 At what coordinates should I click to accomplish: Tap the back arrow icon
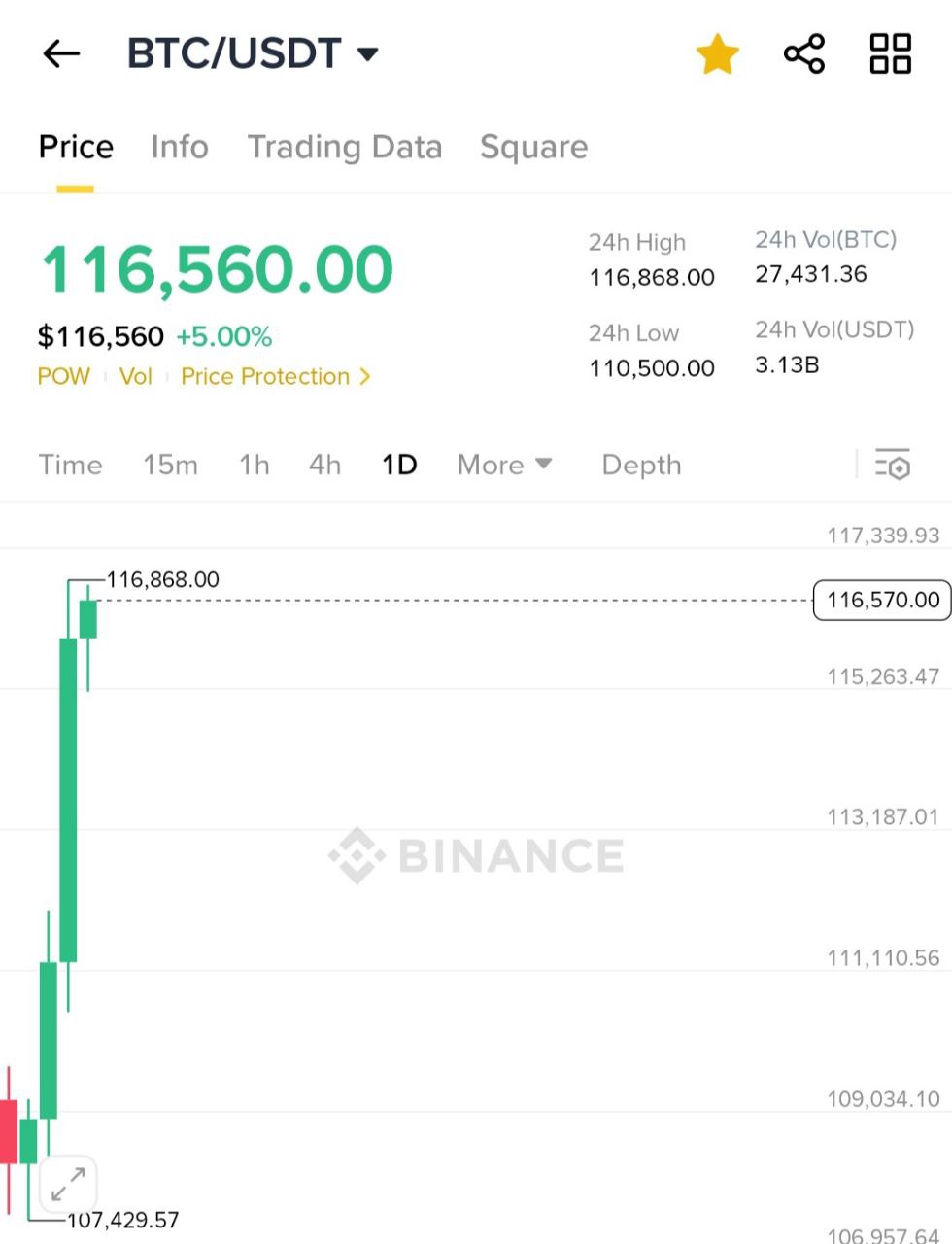[61, 53]
